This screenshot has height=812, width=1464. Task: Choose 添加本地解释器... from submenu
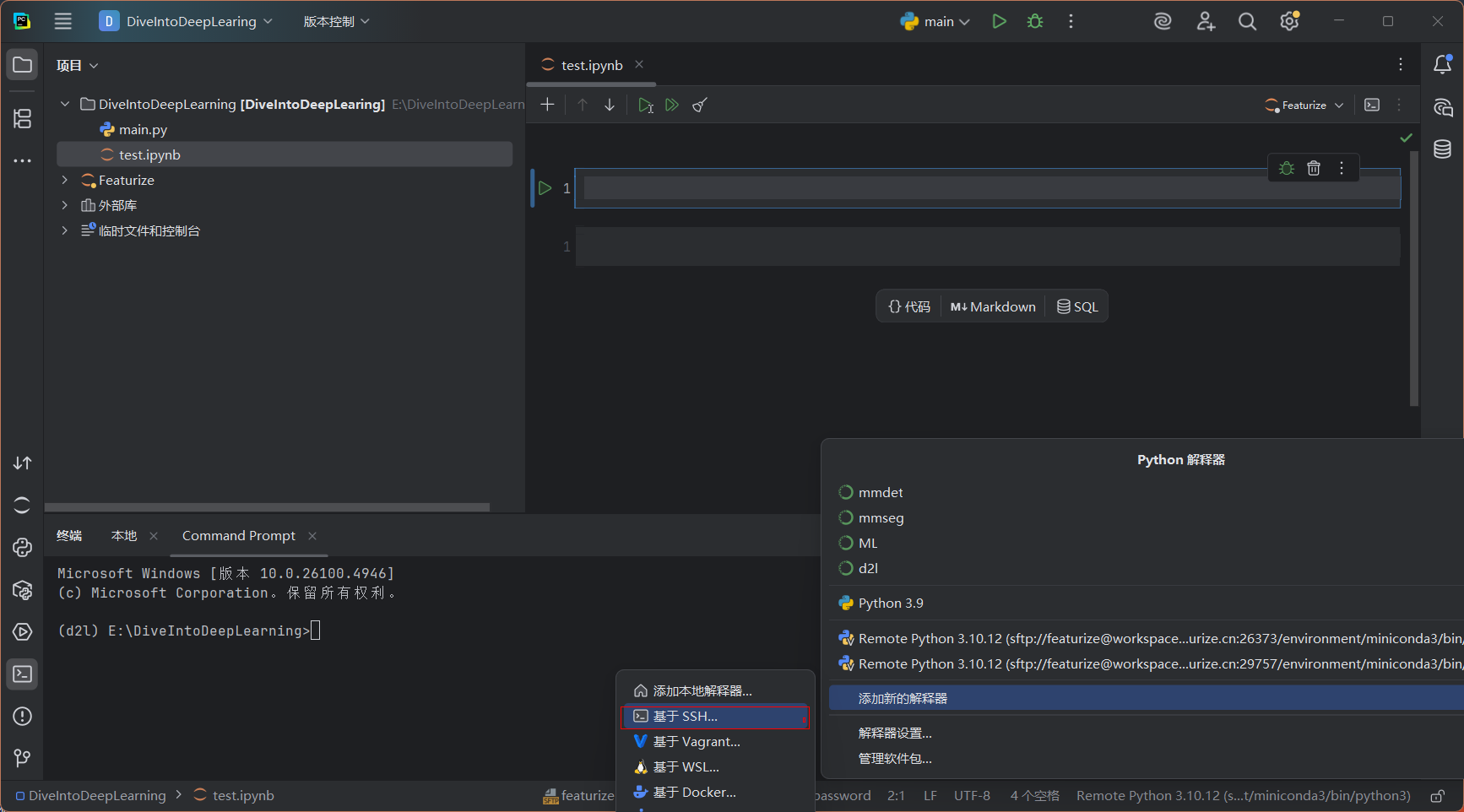pos(716,691)
